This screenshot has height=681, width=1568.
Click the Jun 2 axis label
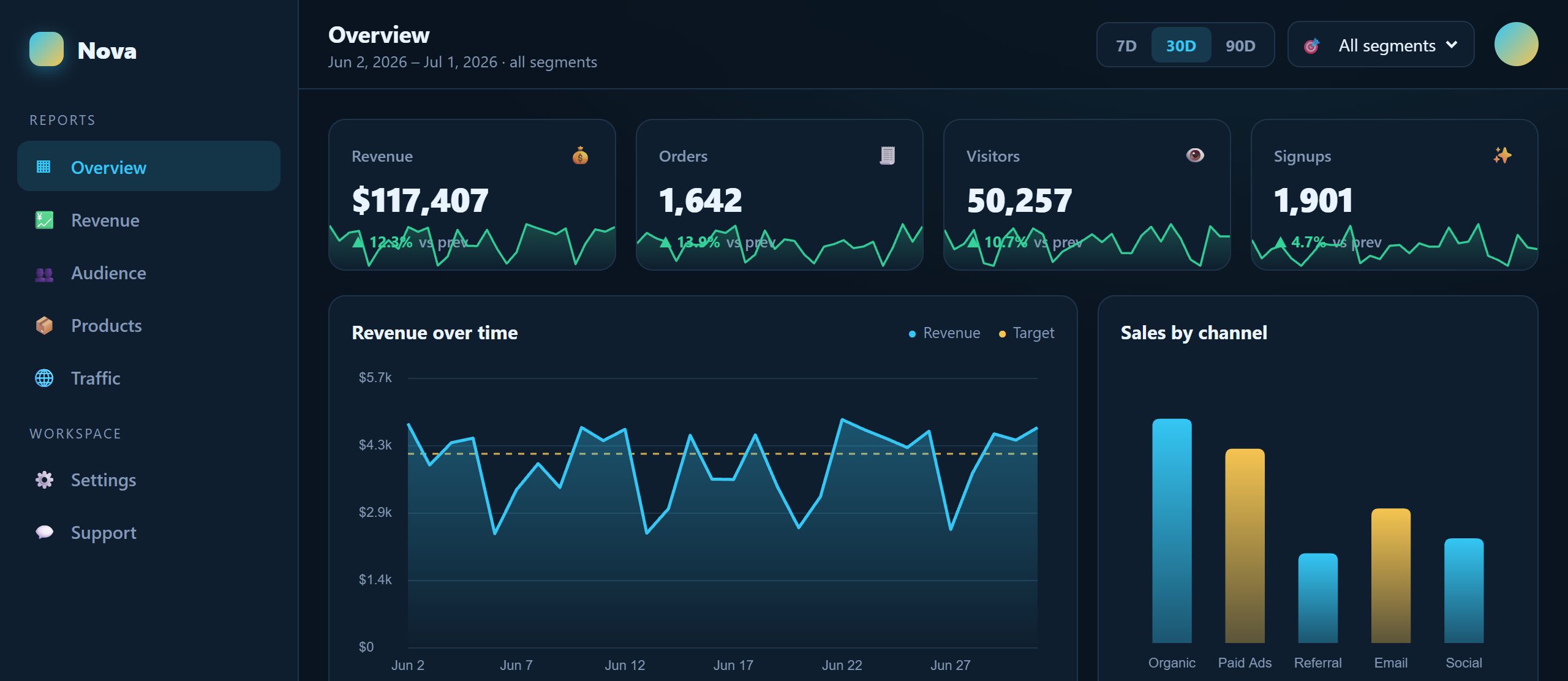point(408,665)
